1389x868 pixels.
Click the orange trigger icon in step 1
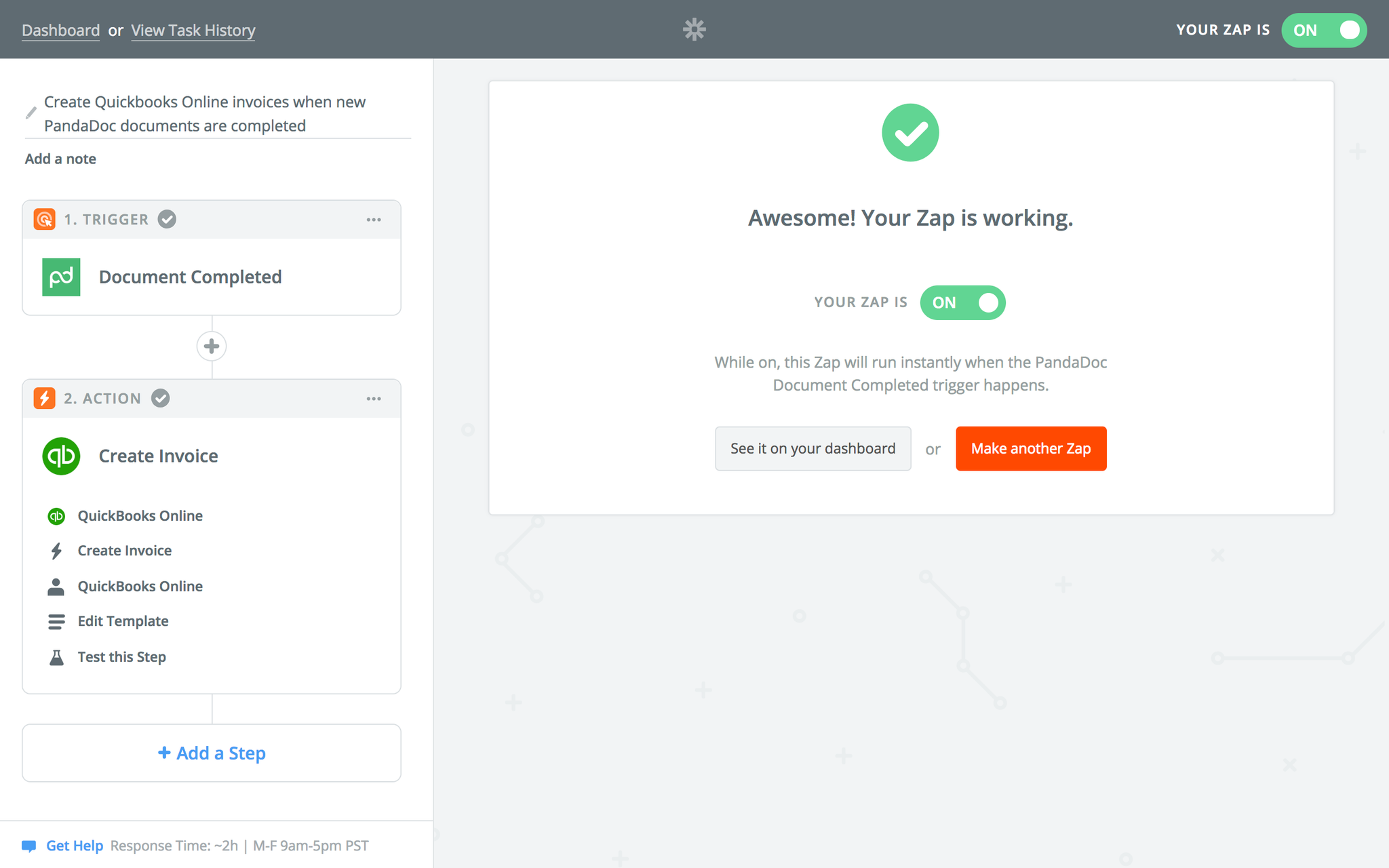[45, 219]
